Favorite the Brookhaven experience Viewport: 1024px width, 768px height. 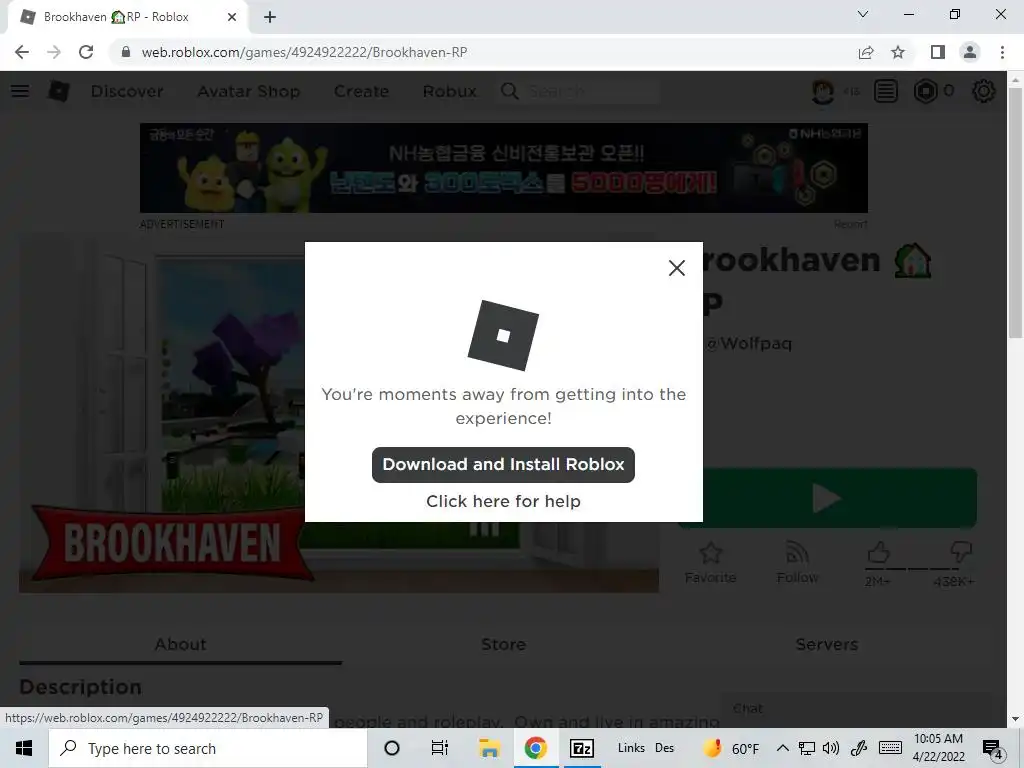click(x=711, y=562)
